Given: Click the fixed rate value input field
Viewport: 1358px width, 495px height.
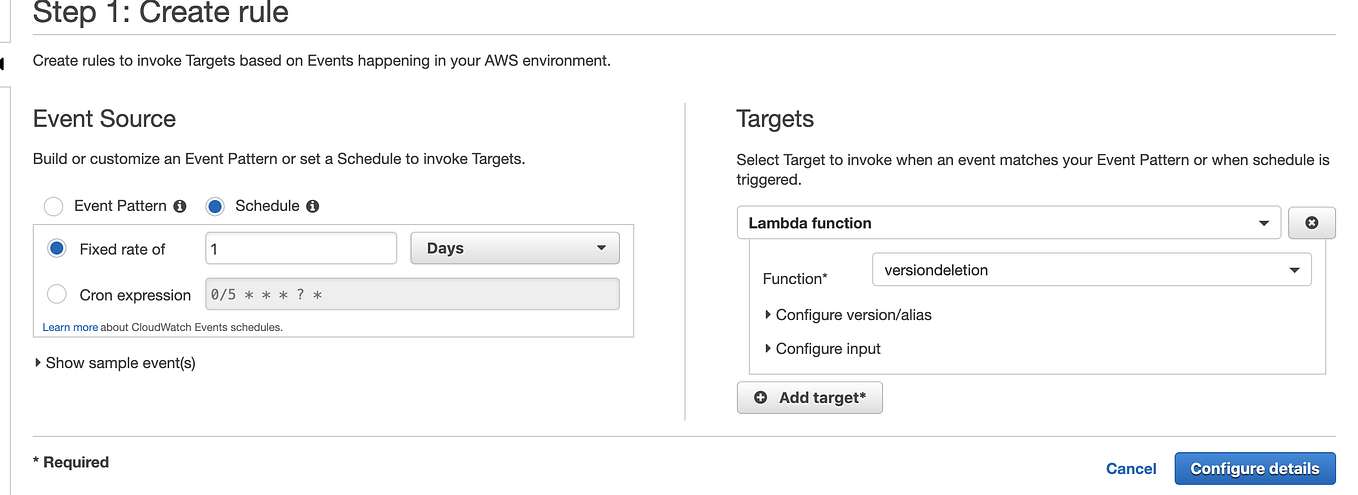Looking at the screenshot, I should (301, 248).
